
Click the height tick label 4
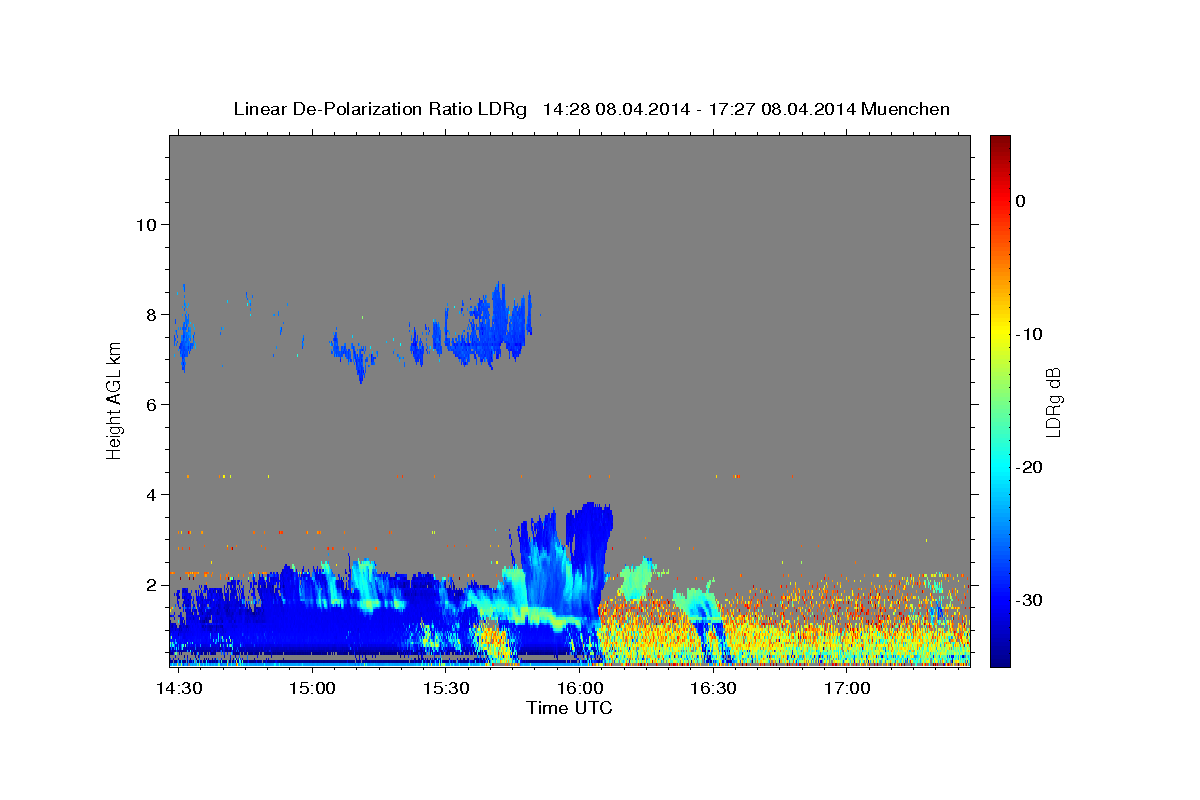click(151, 495)
